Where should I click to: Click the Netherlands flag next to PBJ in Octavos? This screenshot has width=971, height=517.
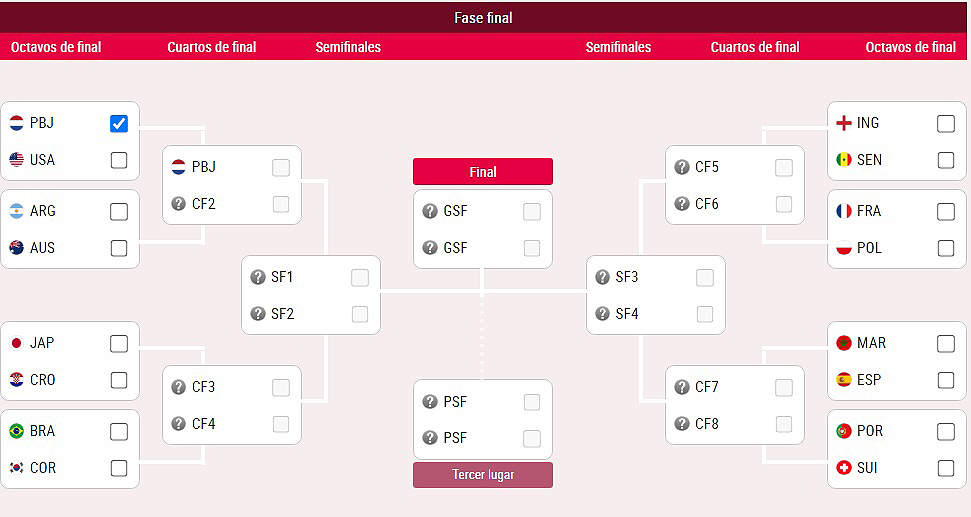coord(16,123)
